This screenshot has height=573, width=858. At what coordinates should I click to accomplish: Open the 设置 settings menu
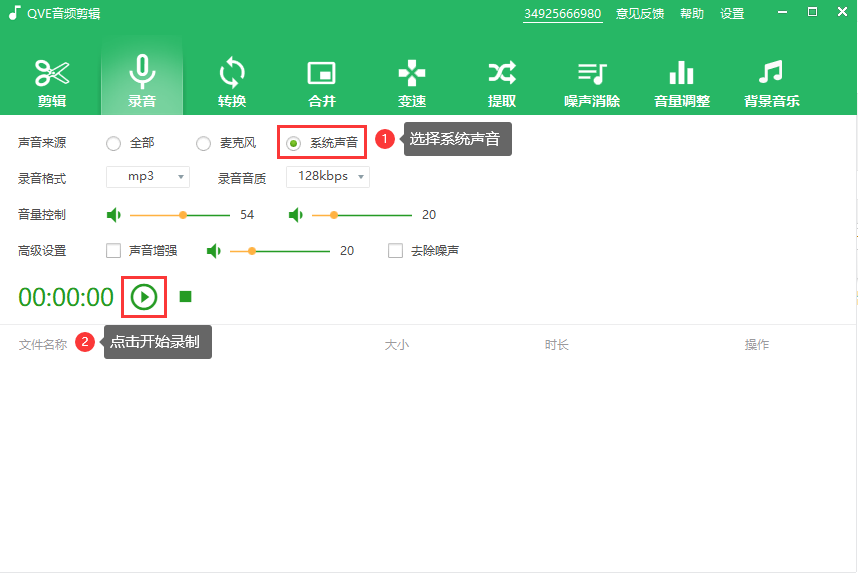732,14
